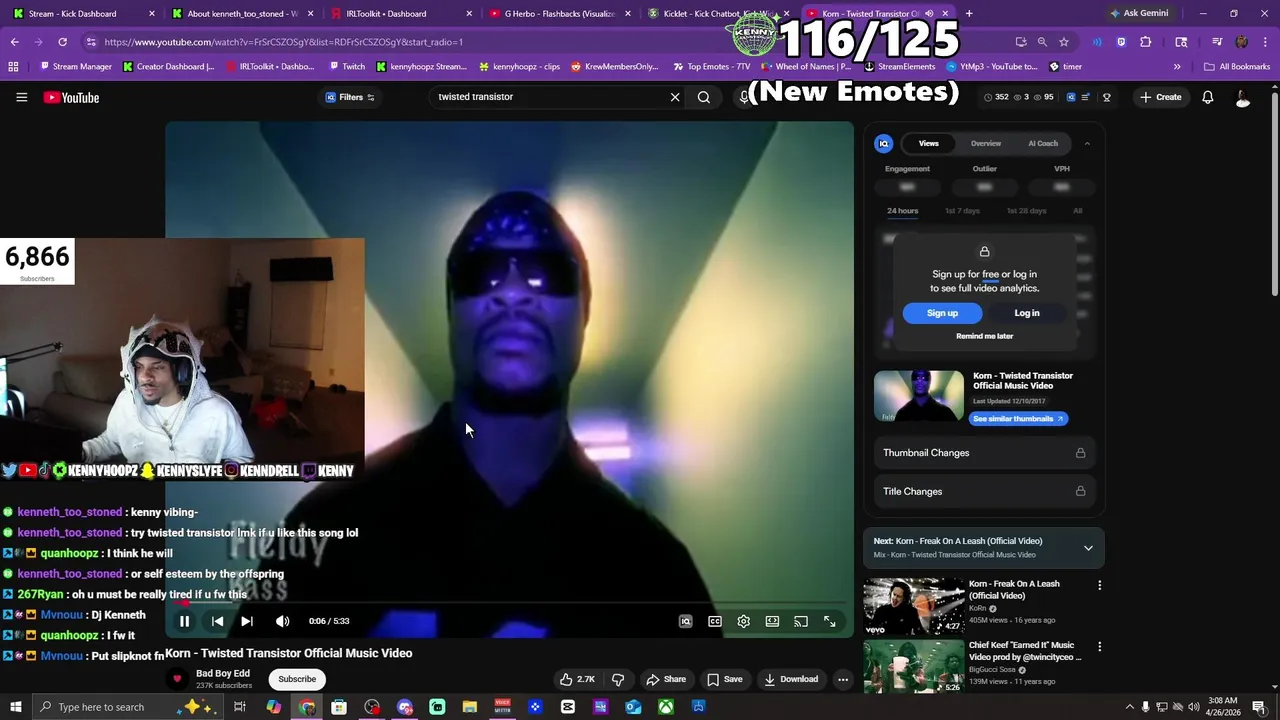Save the video to a playlist
This screenshot has height=720, width=1280.
(725, 679)
